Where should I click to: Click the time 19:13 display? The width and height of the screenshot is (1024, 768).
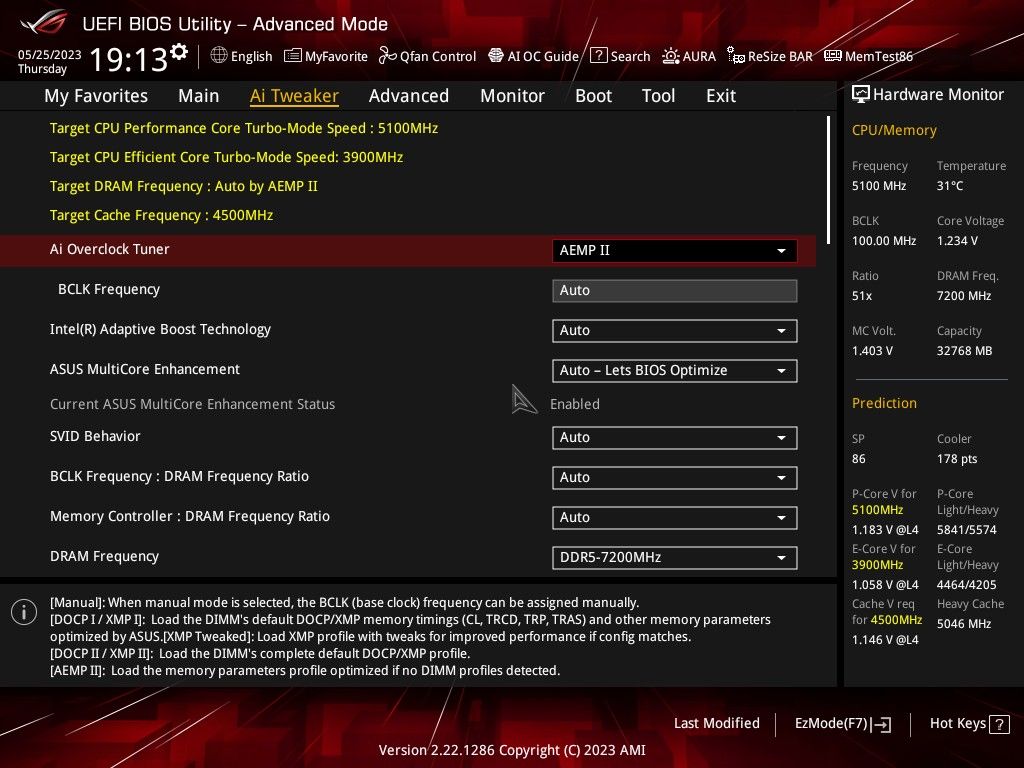[x=129, y=59]
